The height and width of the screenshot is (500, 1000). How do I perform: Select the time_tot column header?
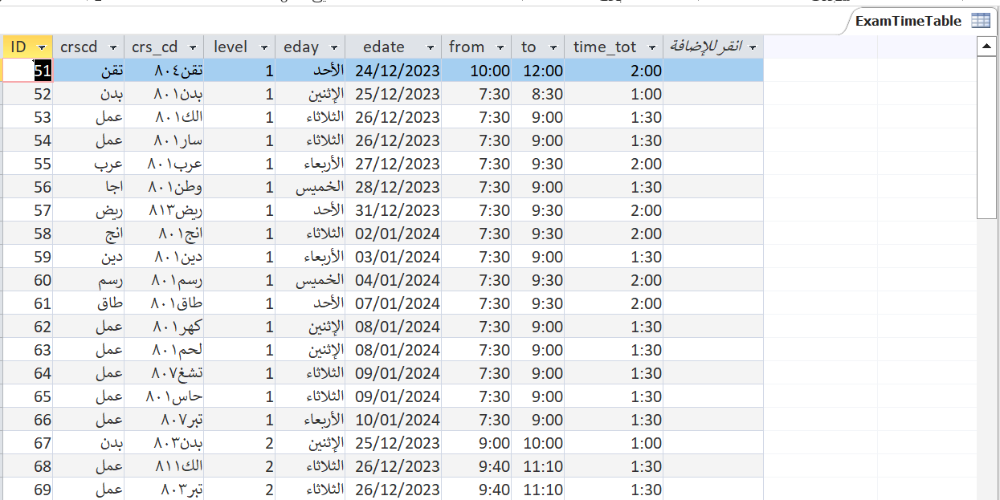point(614,47)
